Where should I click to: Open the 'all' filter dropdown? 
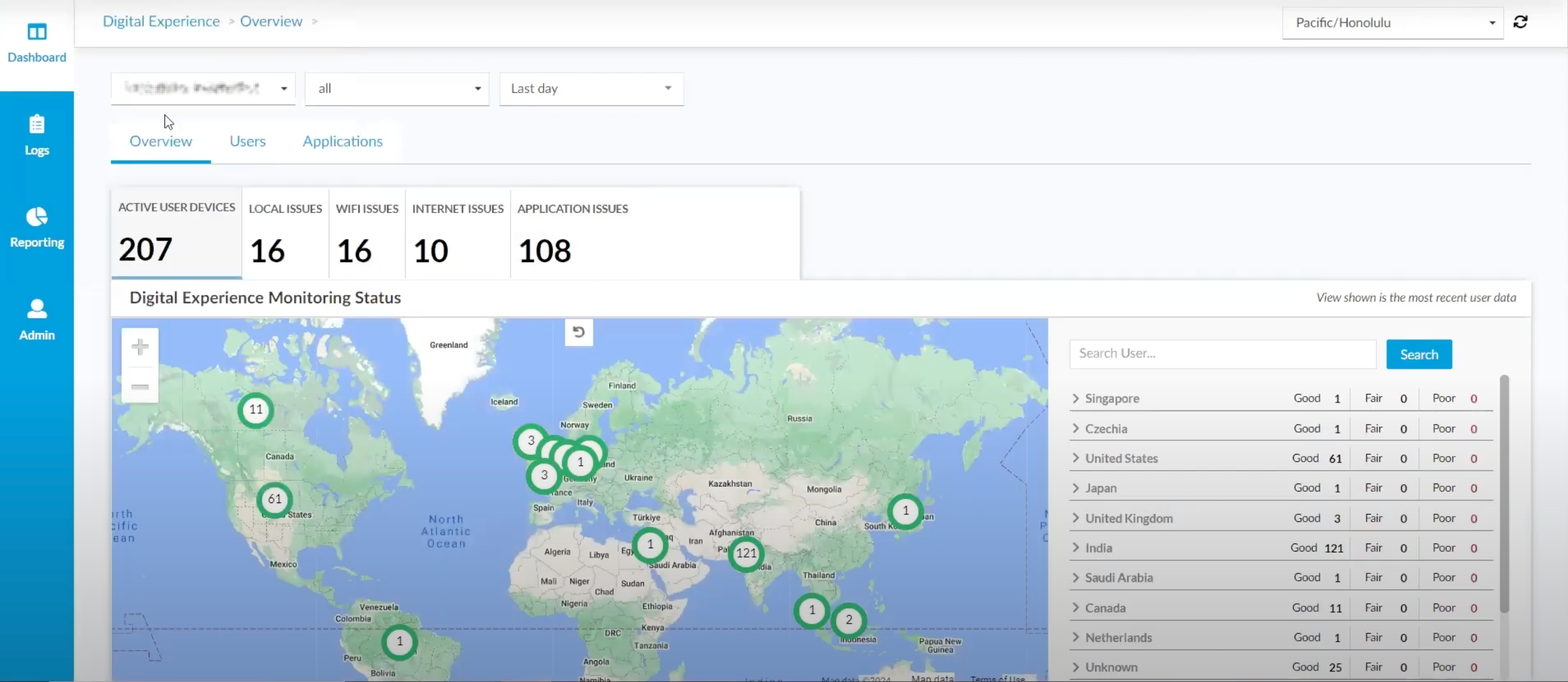(396, 89)
